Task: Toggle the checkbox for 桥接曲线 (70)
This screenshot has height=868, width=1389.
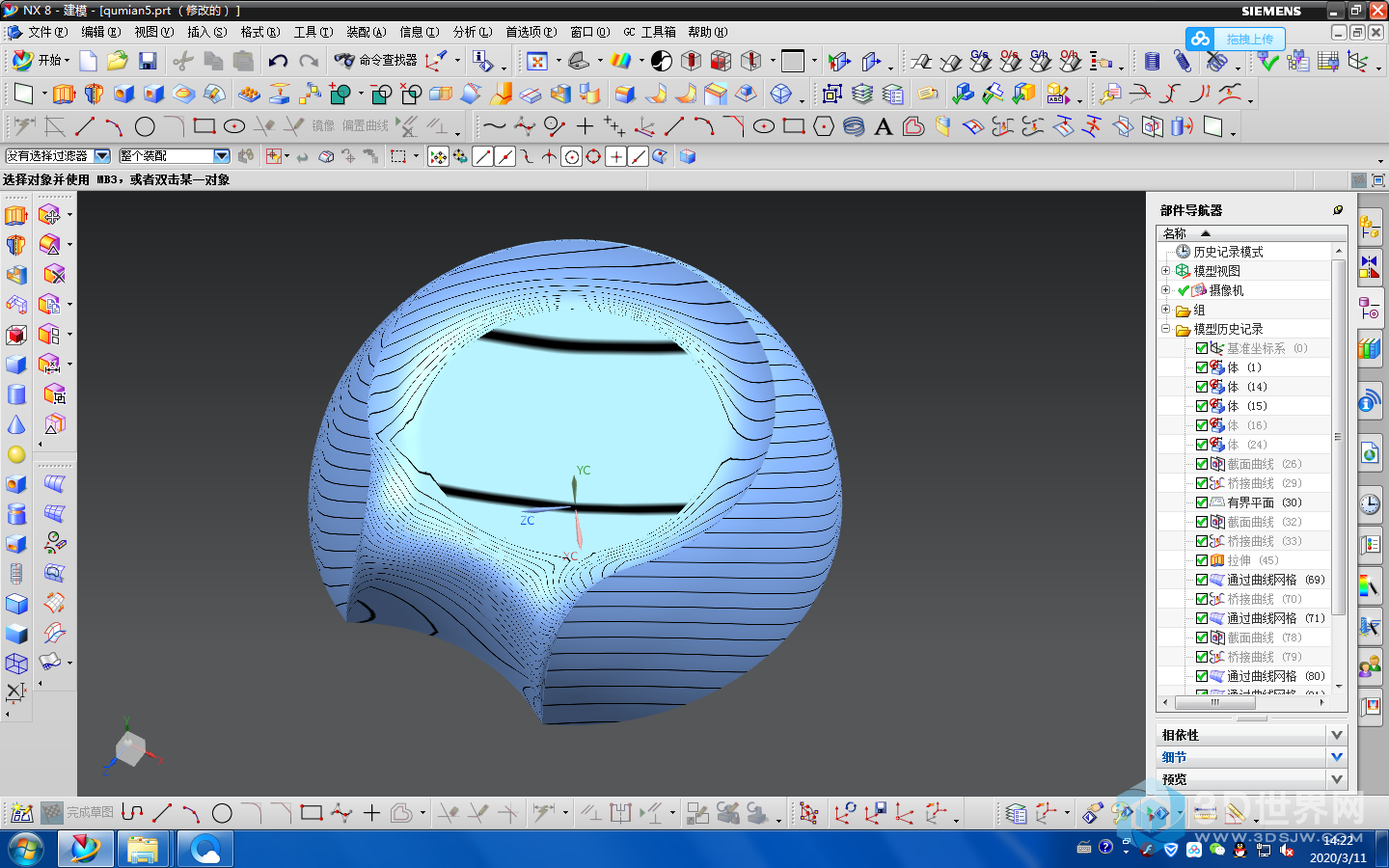Action: (1202, 599)
